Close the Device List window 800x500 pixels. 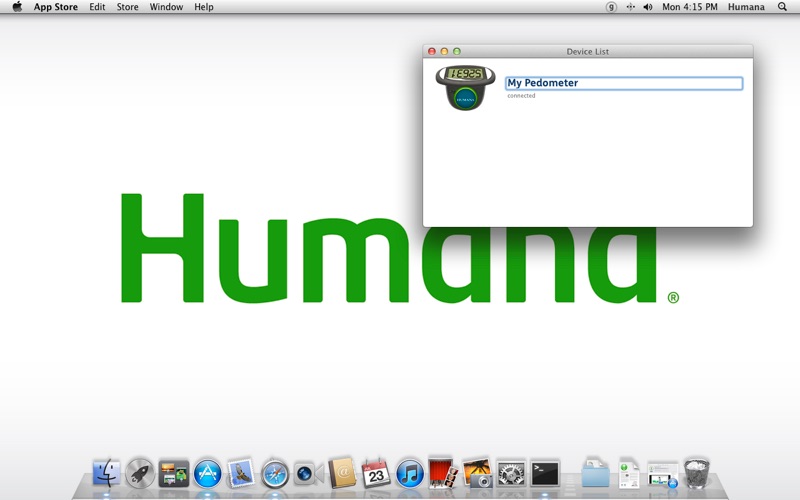coord(432,52)
